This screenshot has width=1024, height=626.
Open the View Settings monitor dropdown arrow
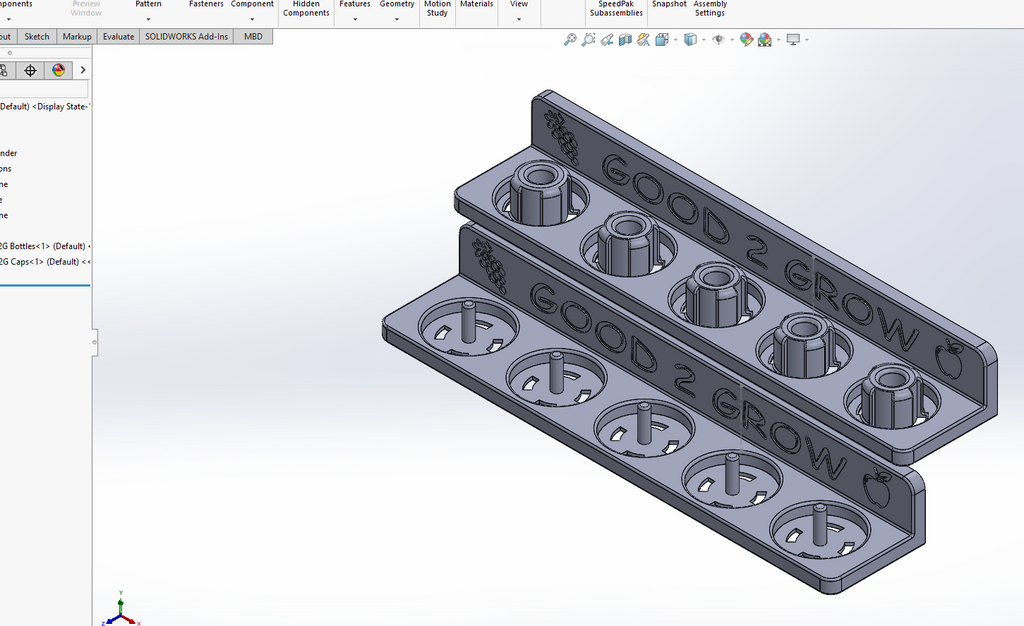click(x=807, y=40)
